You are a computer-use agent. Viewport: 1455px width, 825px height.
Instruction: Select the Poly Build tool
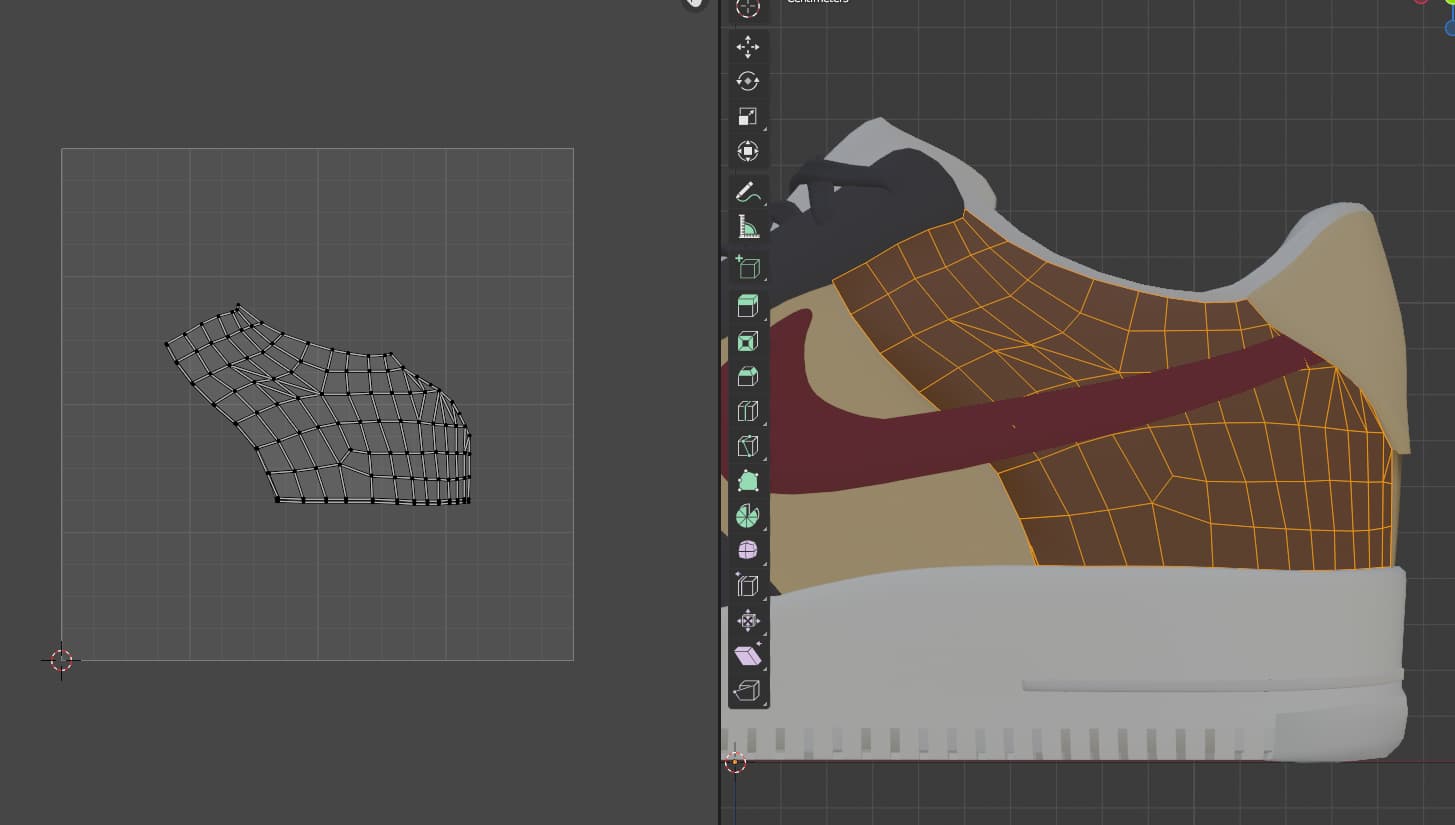tap(748, 482)
